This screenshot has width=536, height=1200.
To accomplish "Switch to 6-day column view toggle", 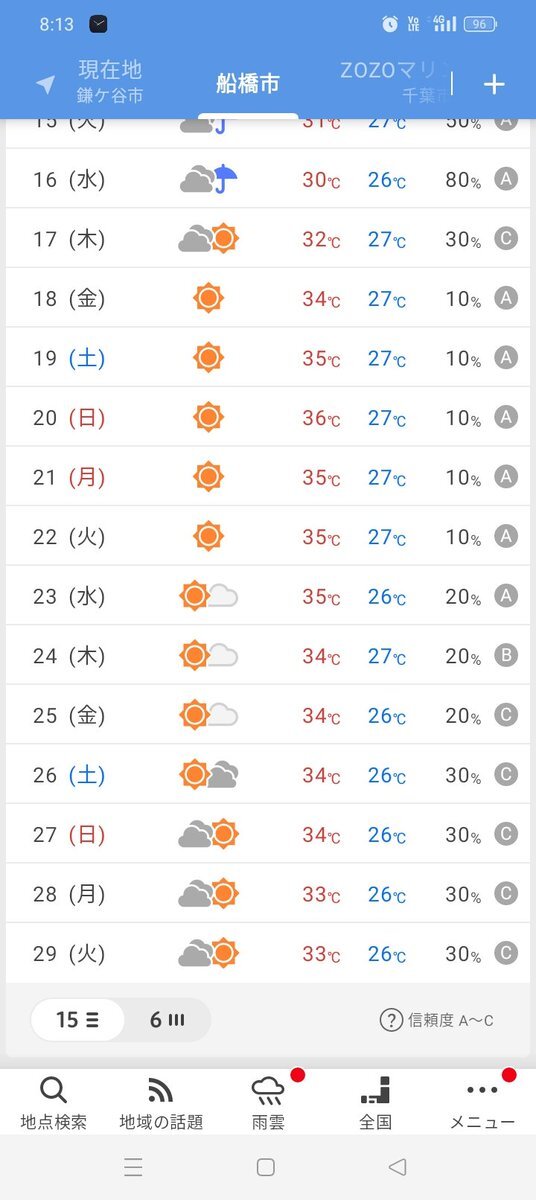I will (167, 1020).
